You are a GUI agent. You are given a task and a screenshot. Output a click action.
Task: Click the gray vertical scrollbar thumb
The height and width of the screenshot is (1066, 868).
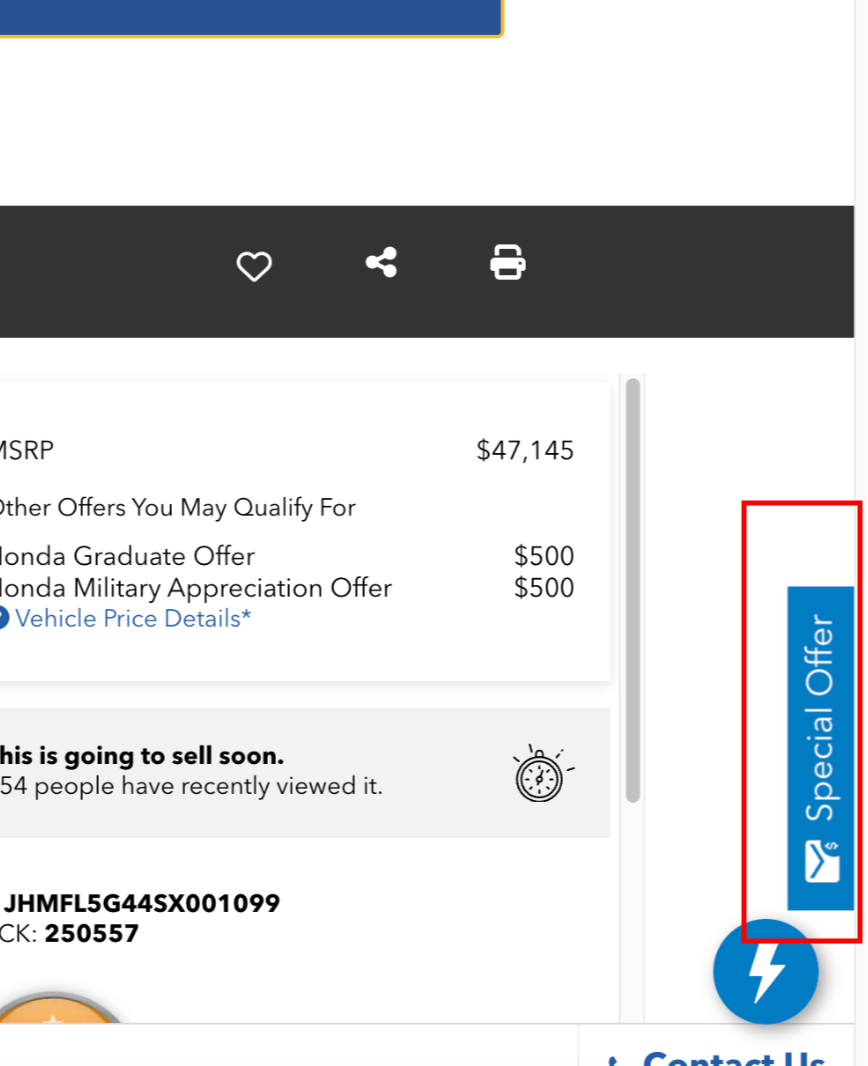pos(632,590)
